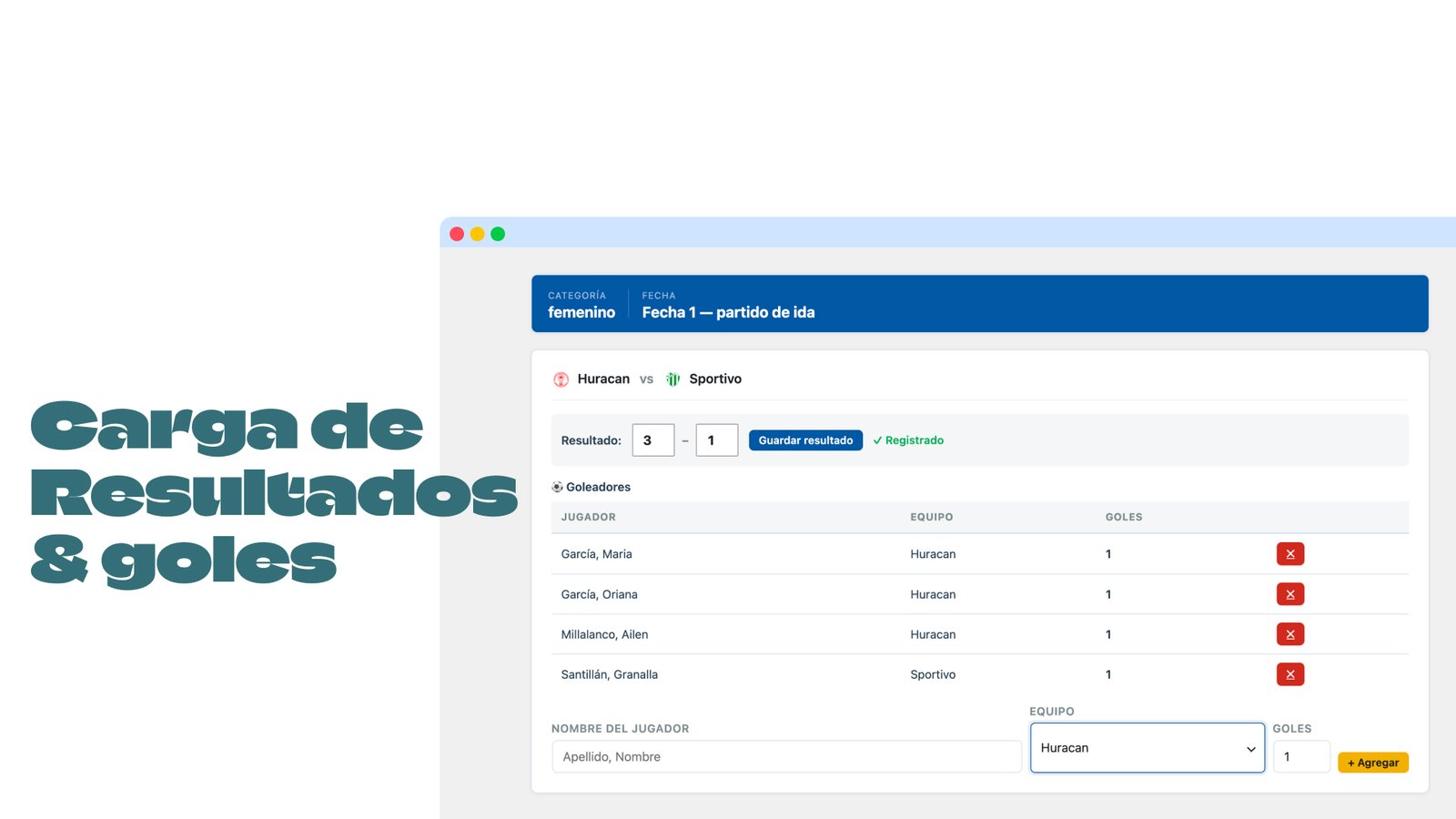Click the Sportivo team crest icon
Screen dimensions: 1456x819
(x=672, y=379)
